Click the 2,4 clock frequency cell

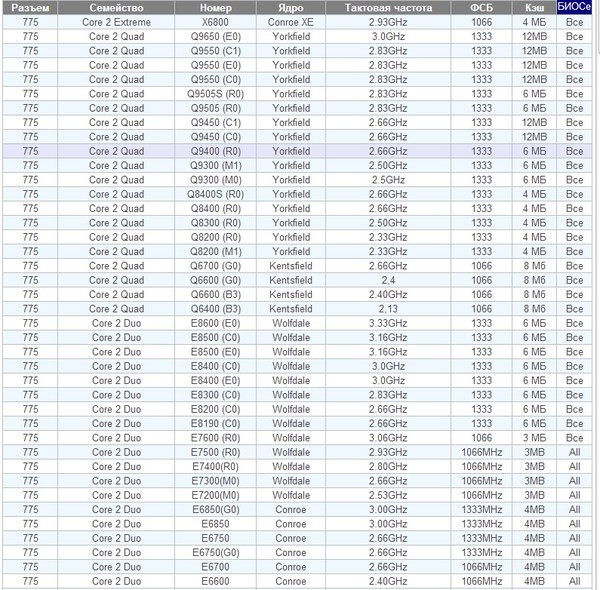coord(388,280)
